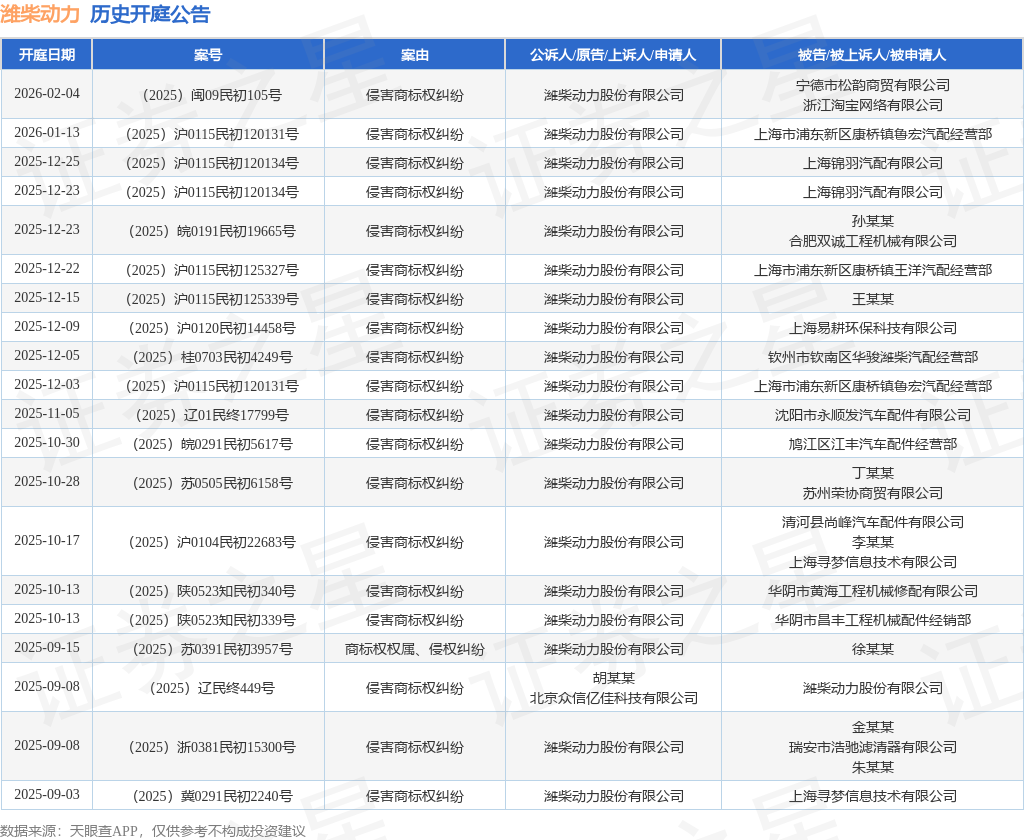
Task: Click the defendant 李某某
Action: 872,542
